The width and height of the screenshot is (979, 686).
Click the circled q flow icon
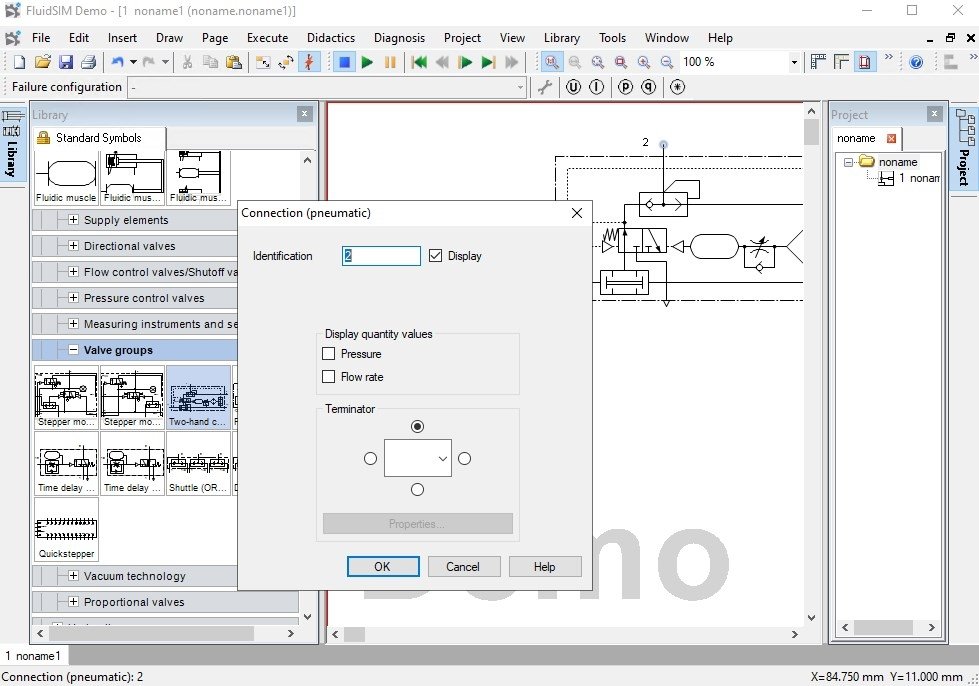coord(649,87)
